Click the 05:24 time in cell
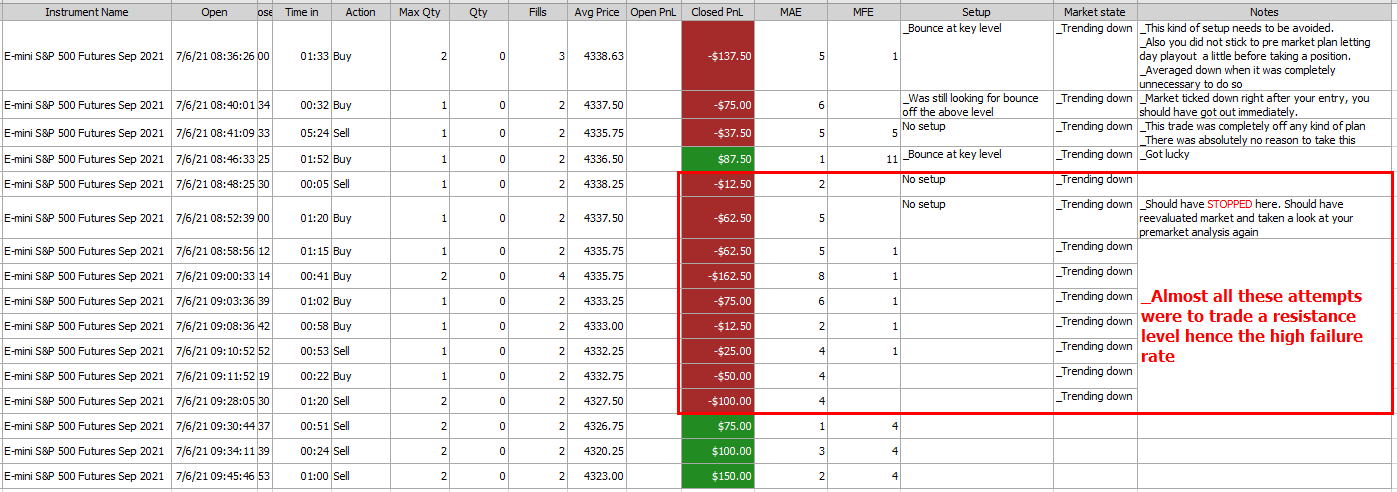 [302, 133]
